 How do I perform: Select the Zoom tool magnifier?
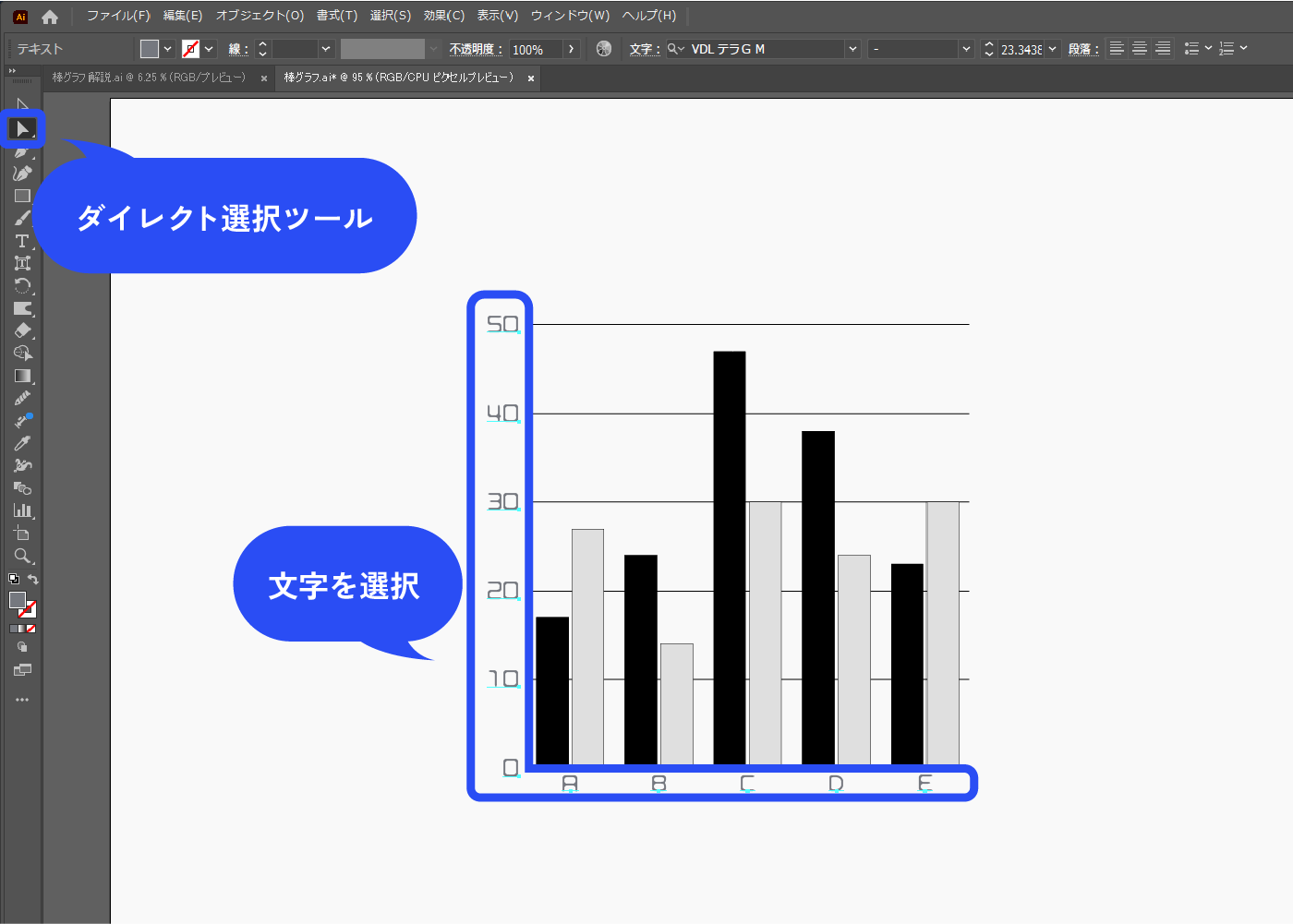[22, 556]
